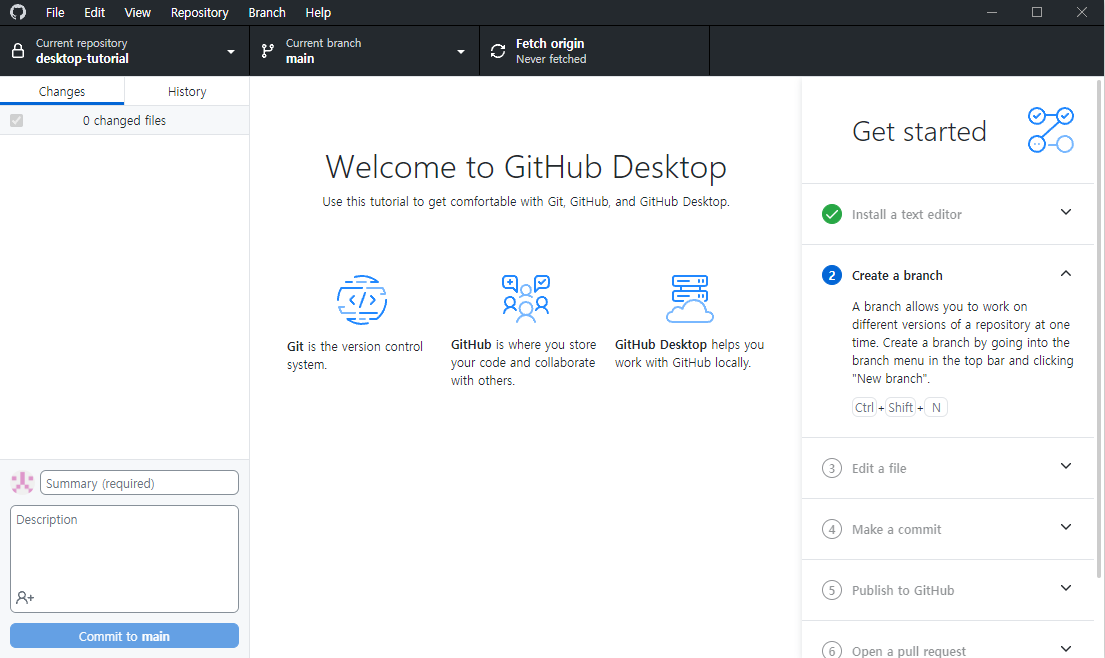Screen dimensions: 1105x658
Task: Click the 'Install a text editor' step title
Action: (906, 214)
